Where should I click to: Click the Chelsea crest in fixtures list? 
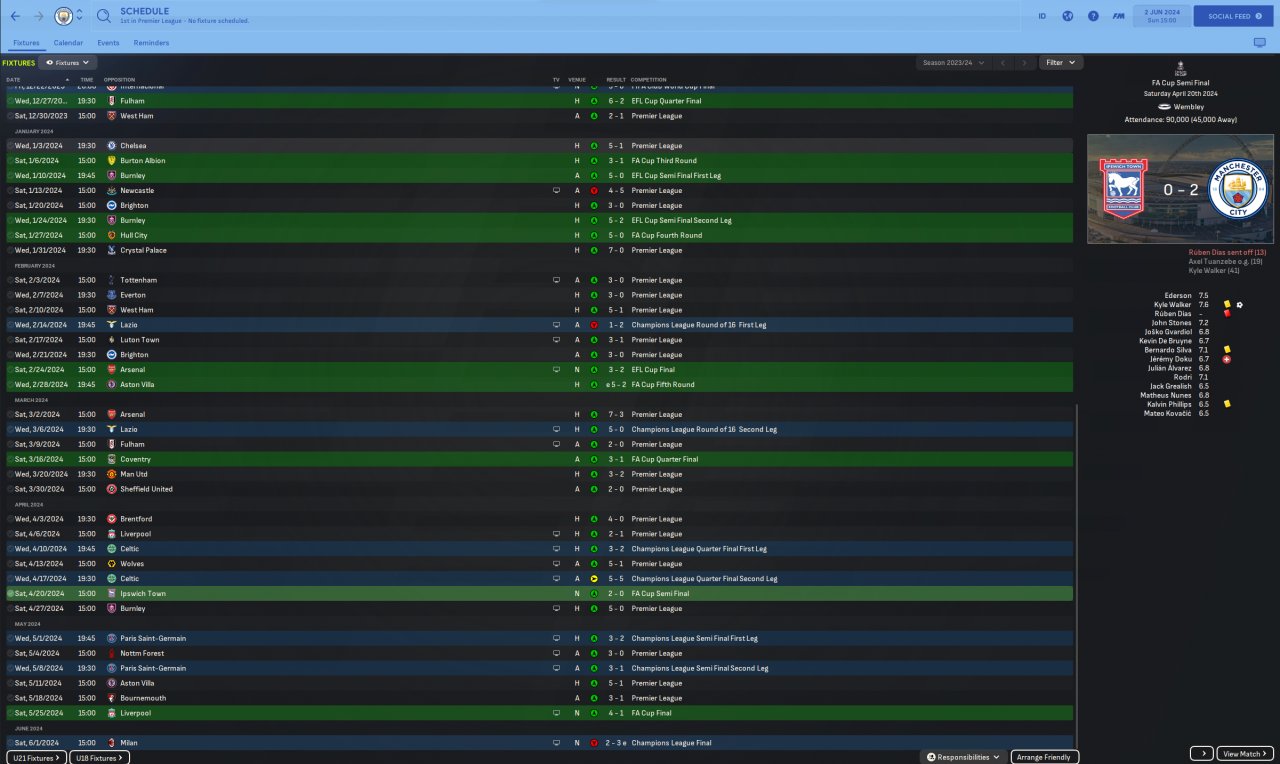click(x=112, y=146)
